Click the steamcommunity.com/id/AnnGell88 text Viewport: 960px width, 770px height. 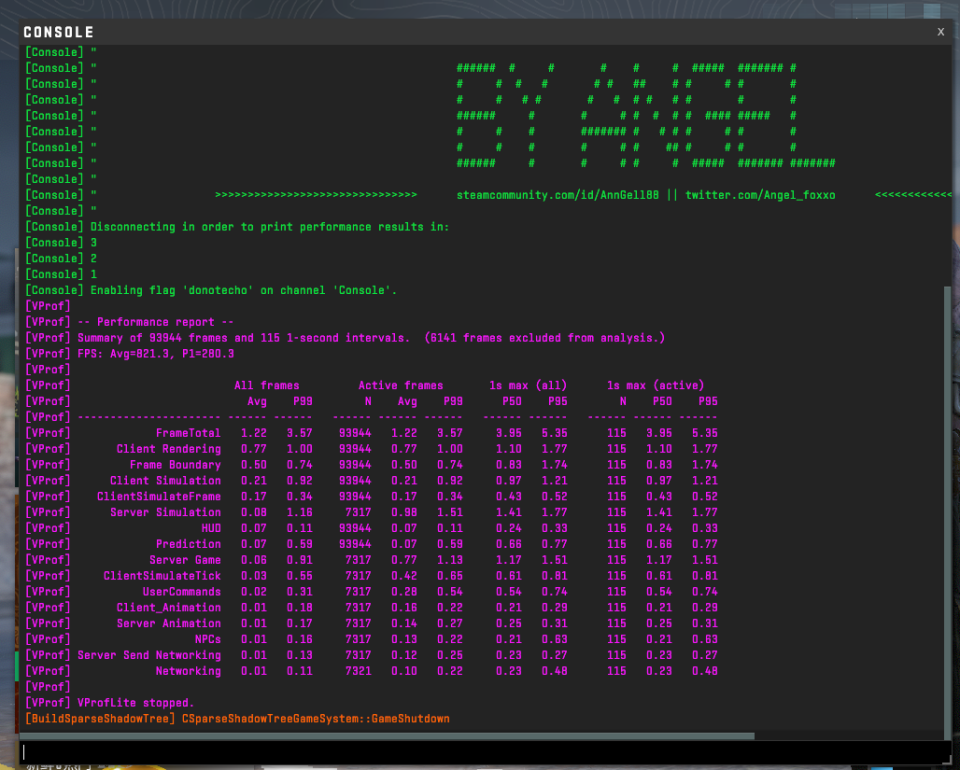tap(558, 195)
